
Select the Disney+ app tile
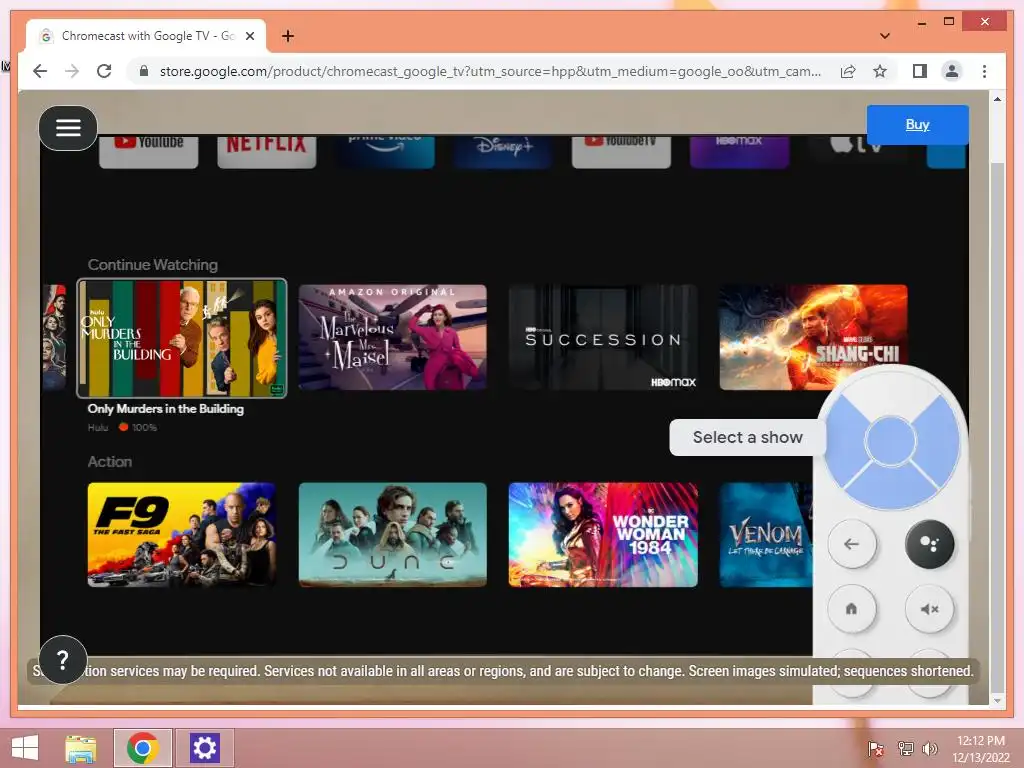(503, 150)
